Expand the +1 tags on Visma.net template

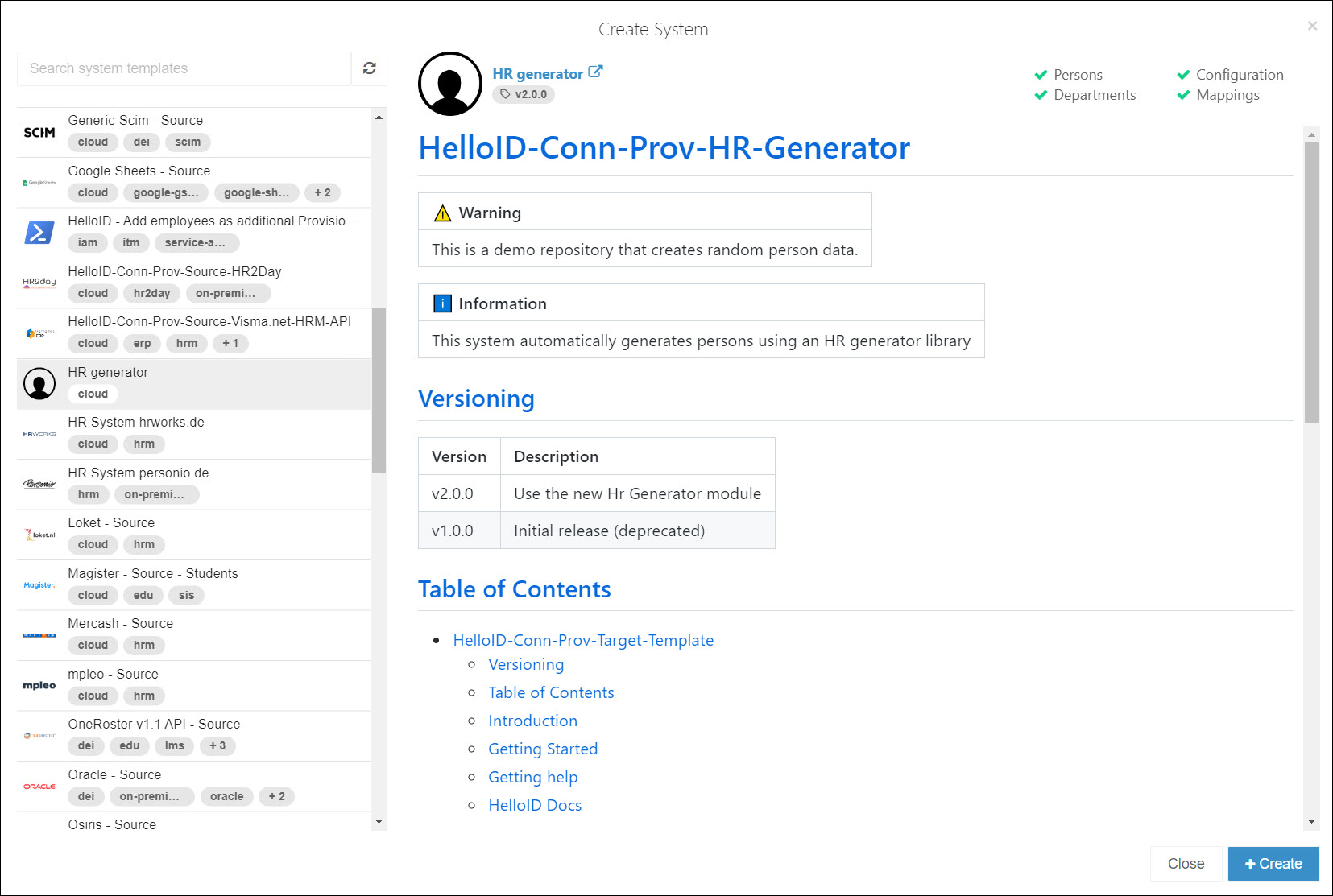click(230, 343)
